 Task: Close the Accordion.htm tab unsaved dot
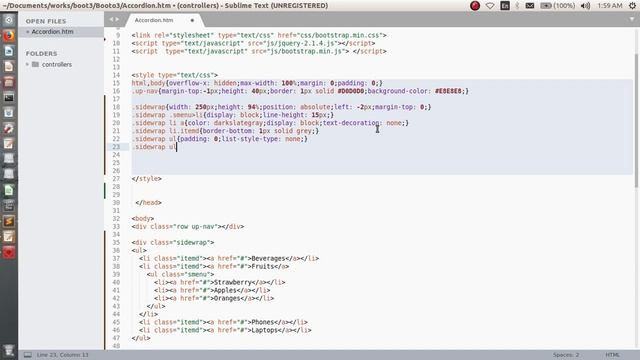point(192,20)
